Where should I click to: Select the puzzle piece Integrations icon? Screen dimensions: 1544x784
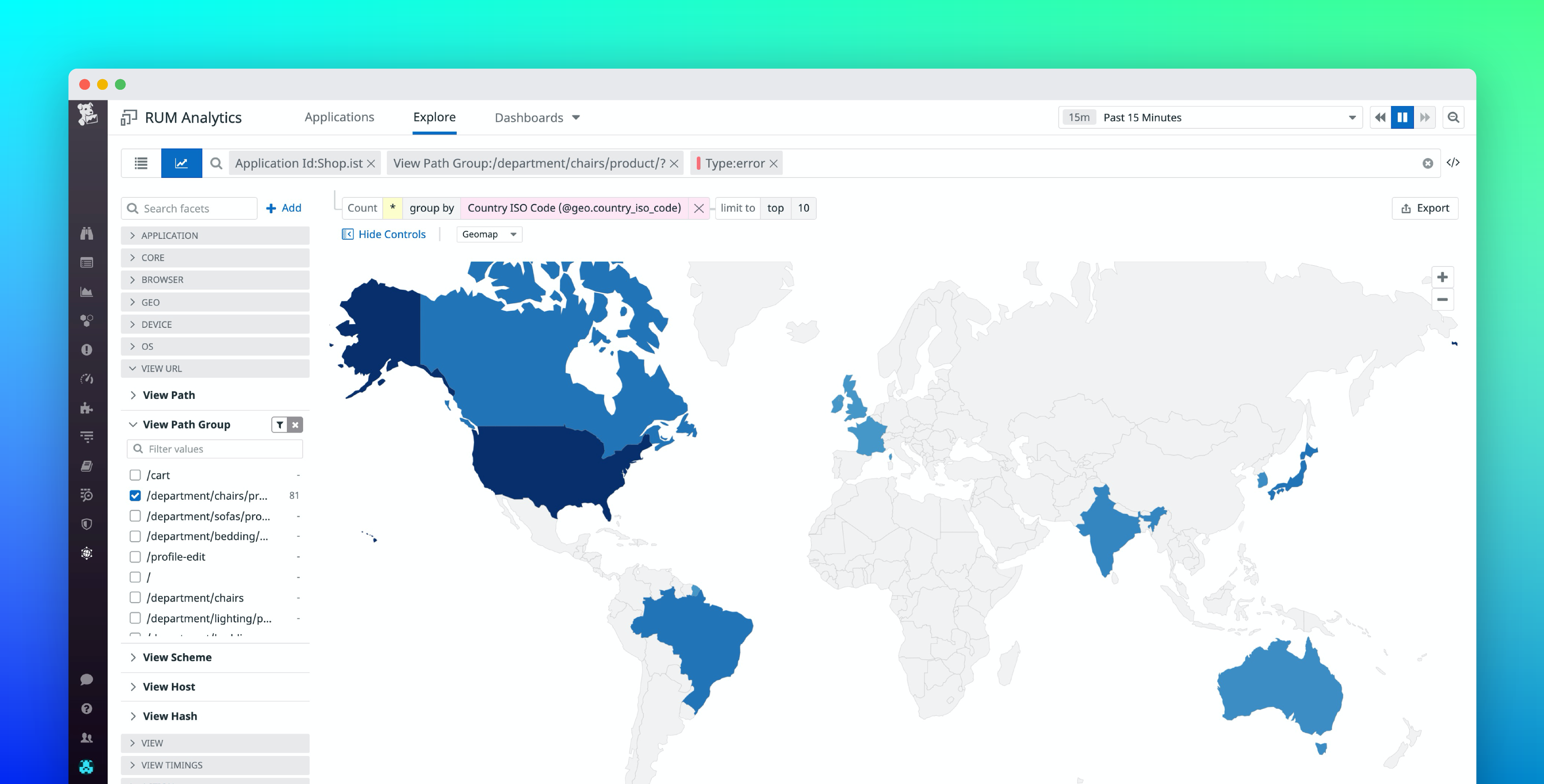87,409
